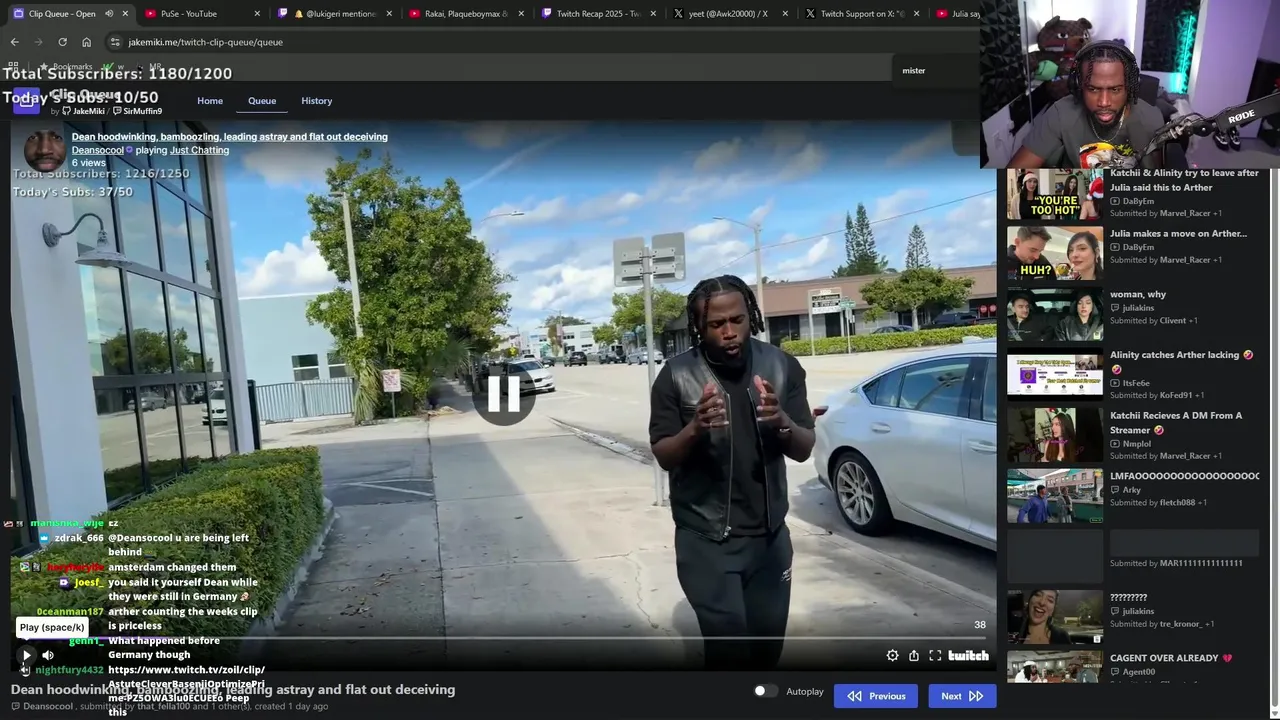Image resolution: width=1280 pixels, height=720 pixels.
Task: Reload the page with the refresh icon
Action: click(x=62, y=42)
